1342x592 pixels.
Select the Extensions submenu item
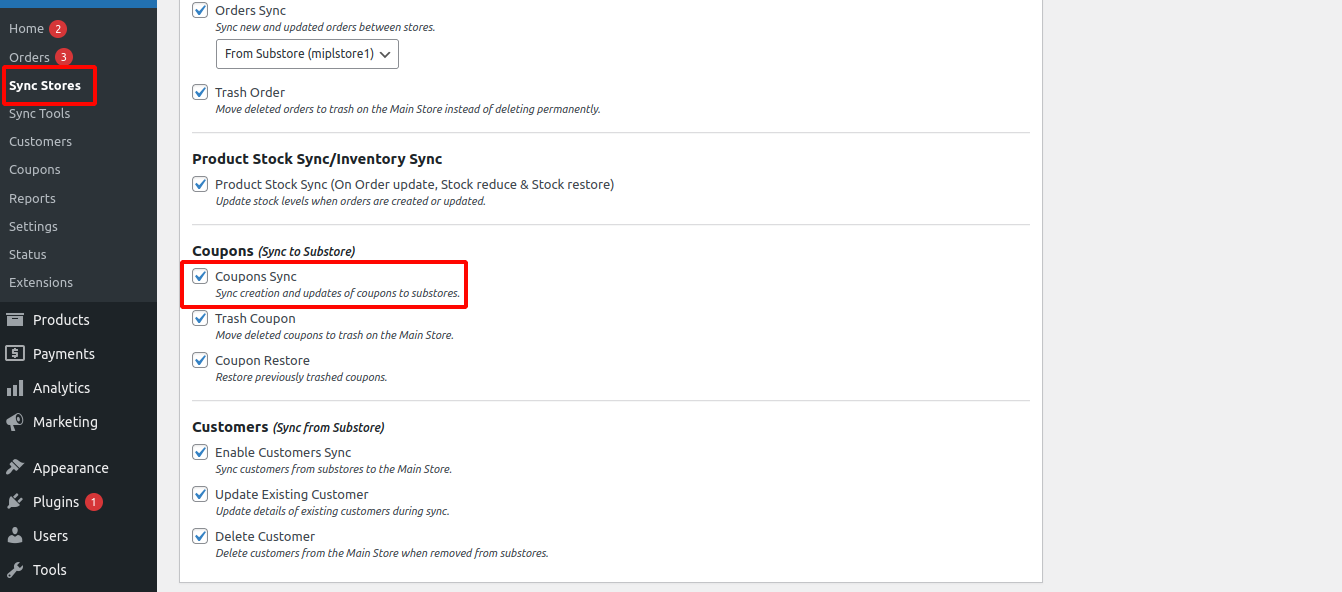pyautogui.click(x=41, y=283)
